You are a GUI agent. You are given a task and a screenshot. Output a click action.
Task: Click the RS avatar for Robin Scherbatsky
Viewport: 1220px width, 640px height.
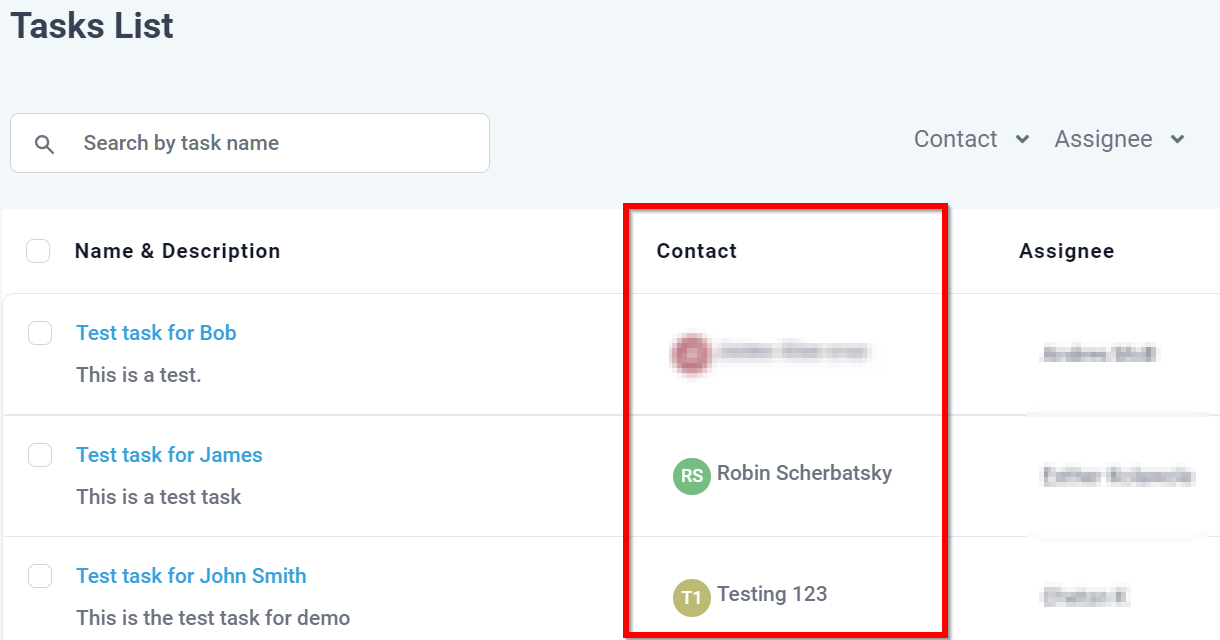point(691,476)
